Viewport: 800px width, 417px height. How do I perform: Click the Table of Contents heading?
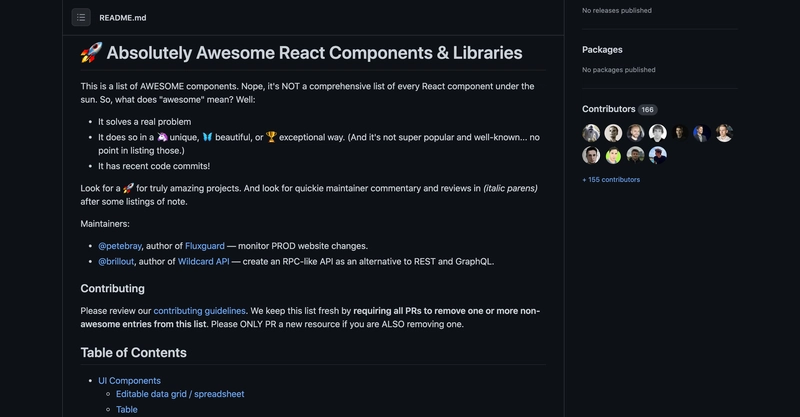pyautogui.click(x=133, y=353)
